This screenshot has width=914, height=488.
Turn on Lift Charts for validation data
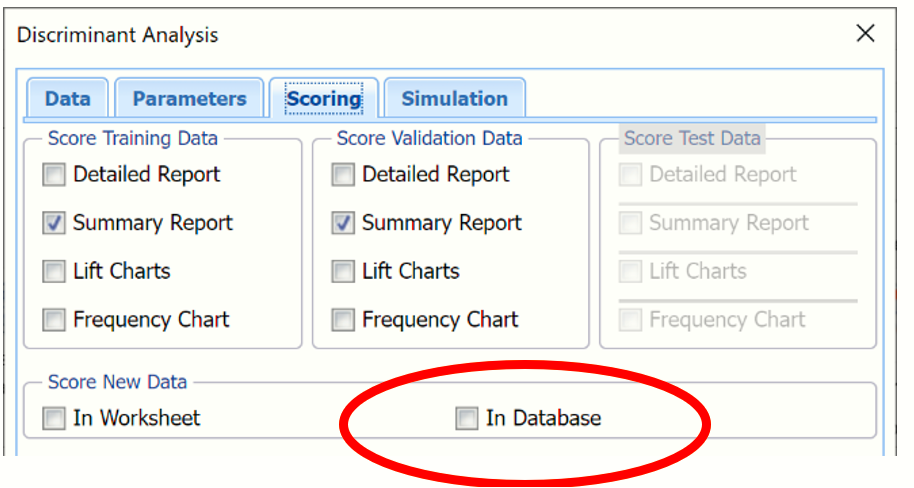point(343,271)
